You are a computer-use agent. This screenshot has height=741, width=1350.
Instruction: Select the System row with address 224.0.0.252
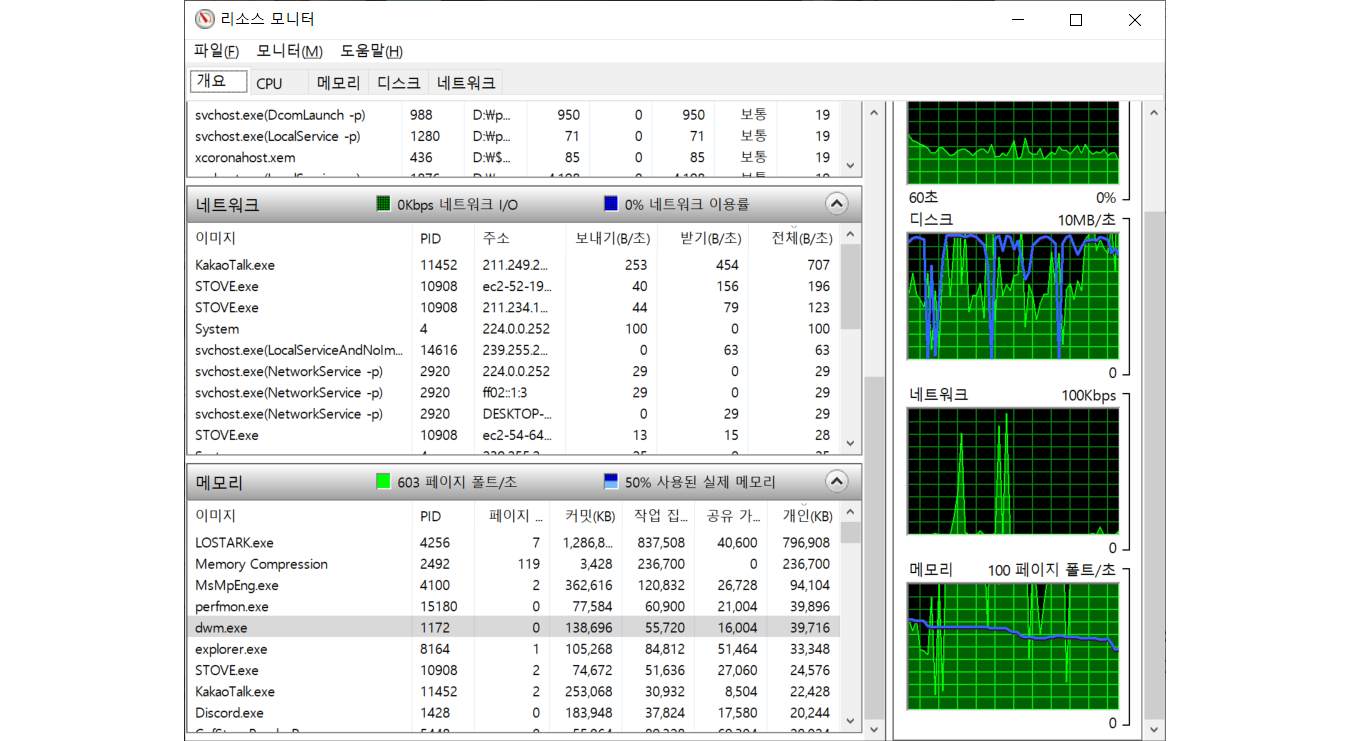513,329
